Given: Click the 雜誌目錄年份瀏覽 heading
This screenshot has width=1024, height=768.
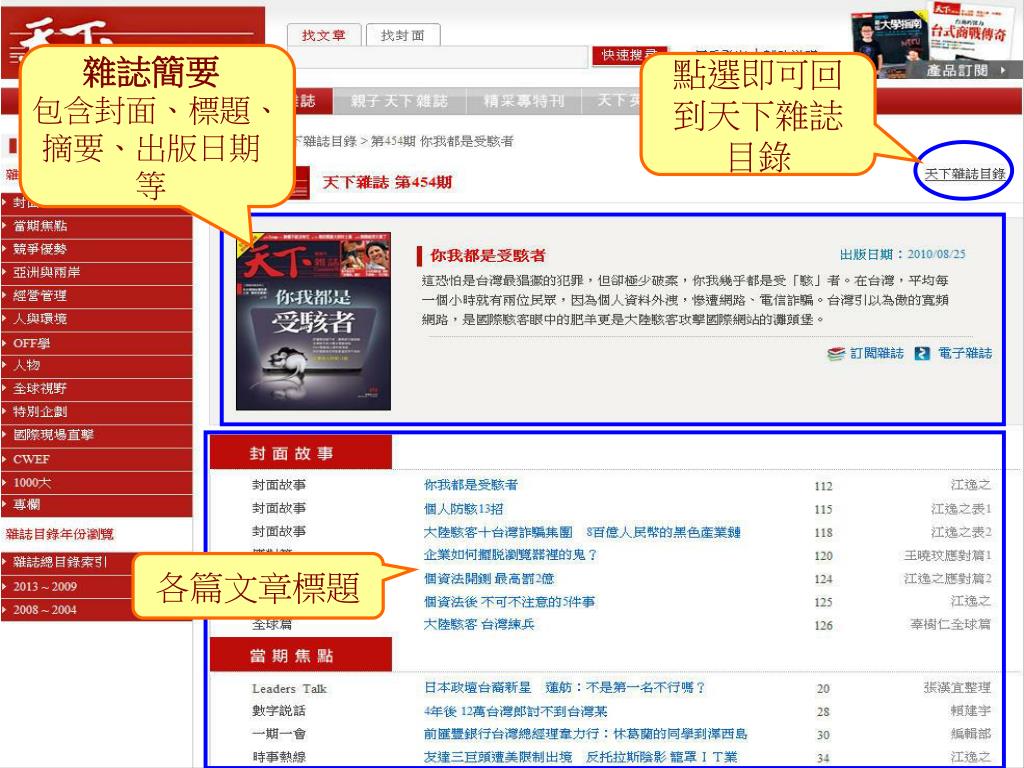Looking at the screenshot, I should (60, 534).
